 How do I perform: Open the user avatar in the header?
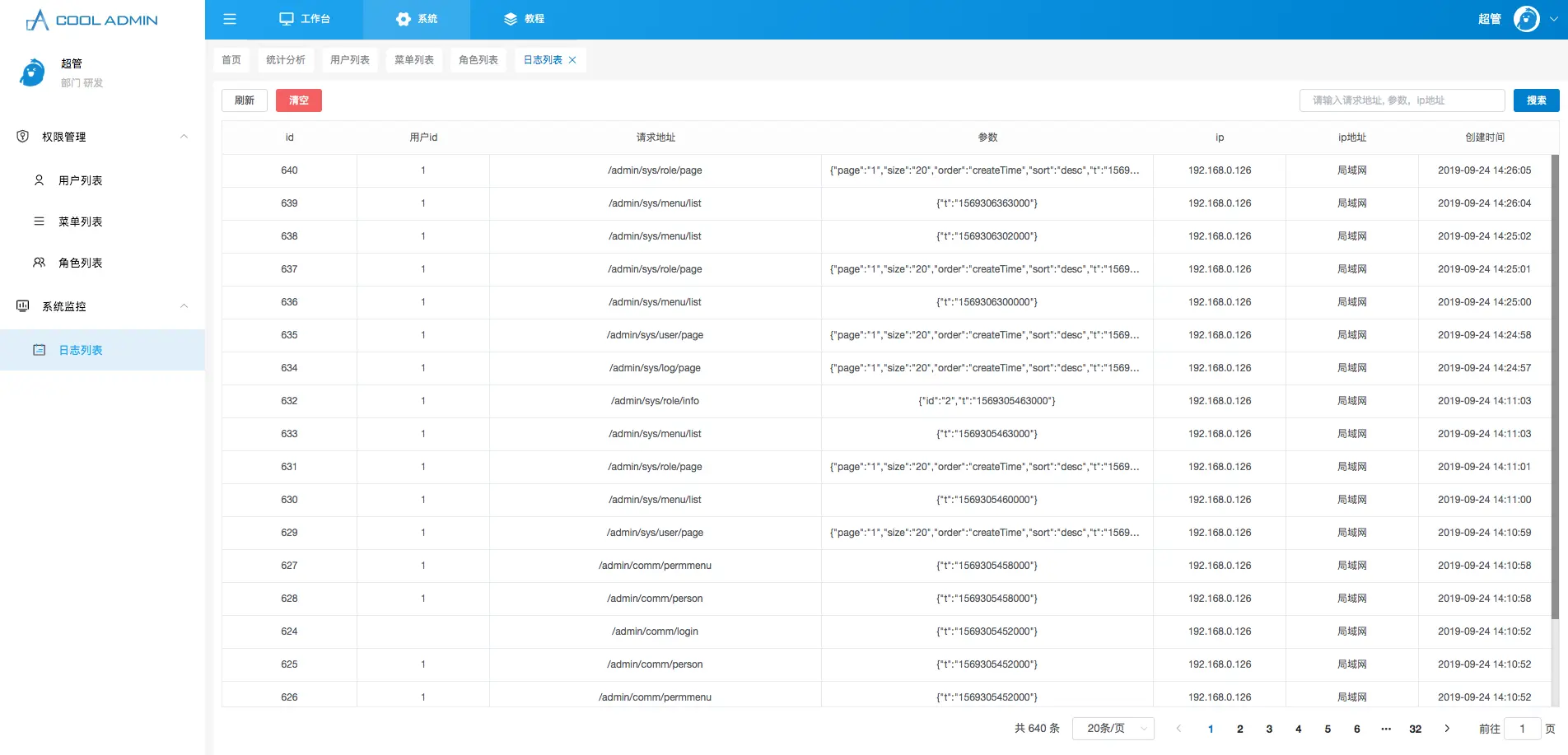coord(1526,19)
